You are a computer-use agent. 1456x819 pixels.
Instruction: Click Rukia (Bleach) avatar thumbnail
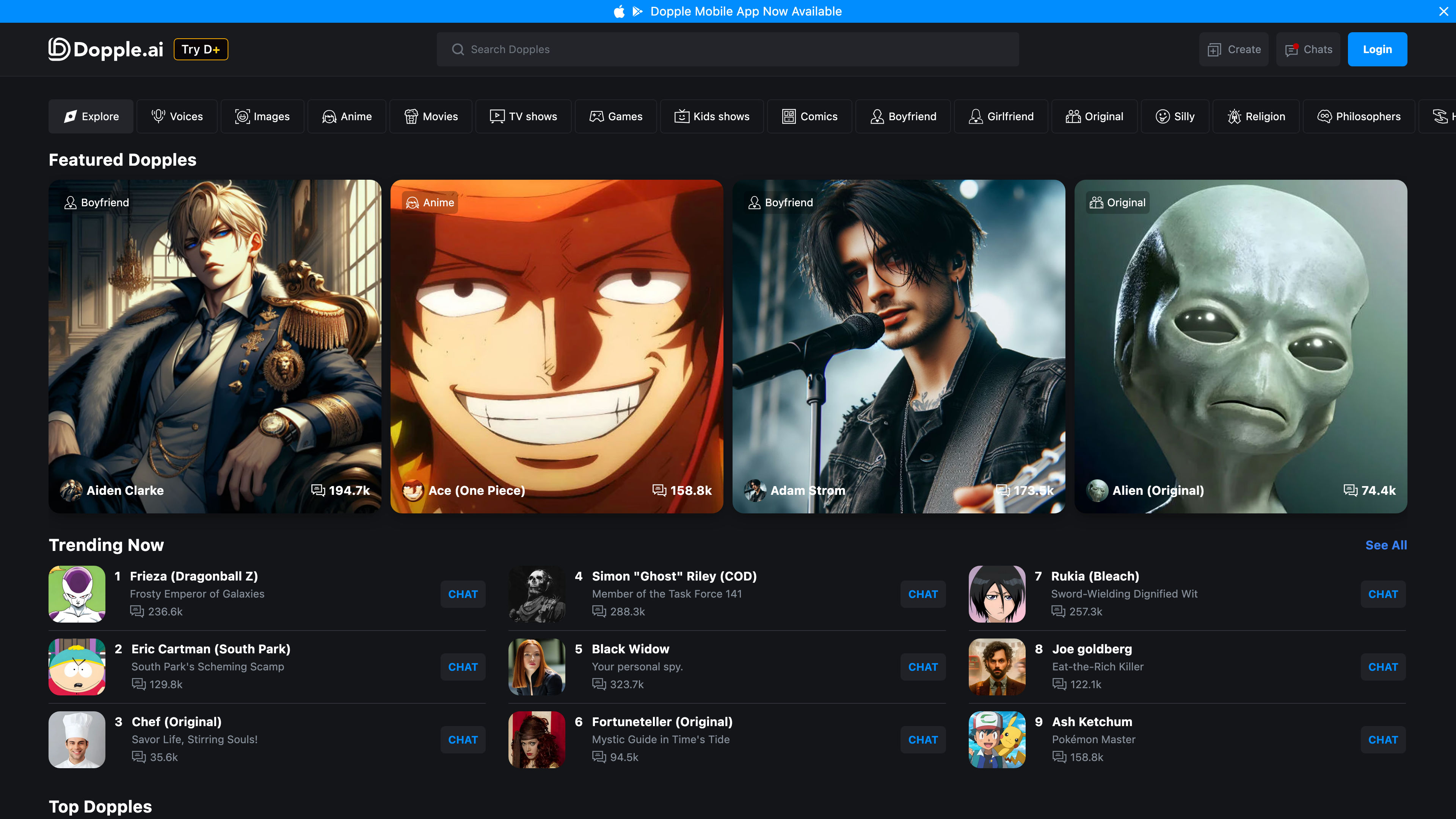pos(997,594)
